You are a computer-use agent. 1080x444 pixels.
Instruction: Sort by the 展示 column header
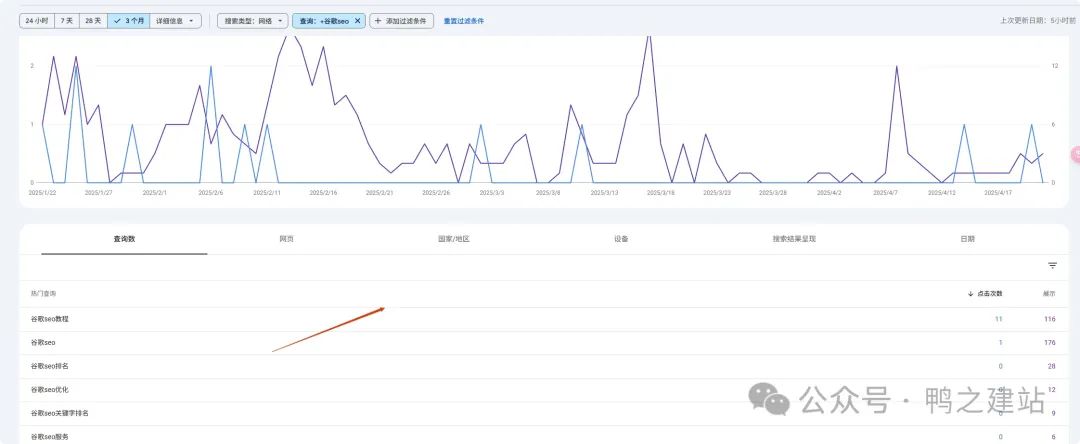[x=1049, y=293]
